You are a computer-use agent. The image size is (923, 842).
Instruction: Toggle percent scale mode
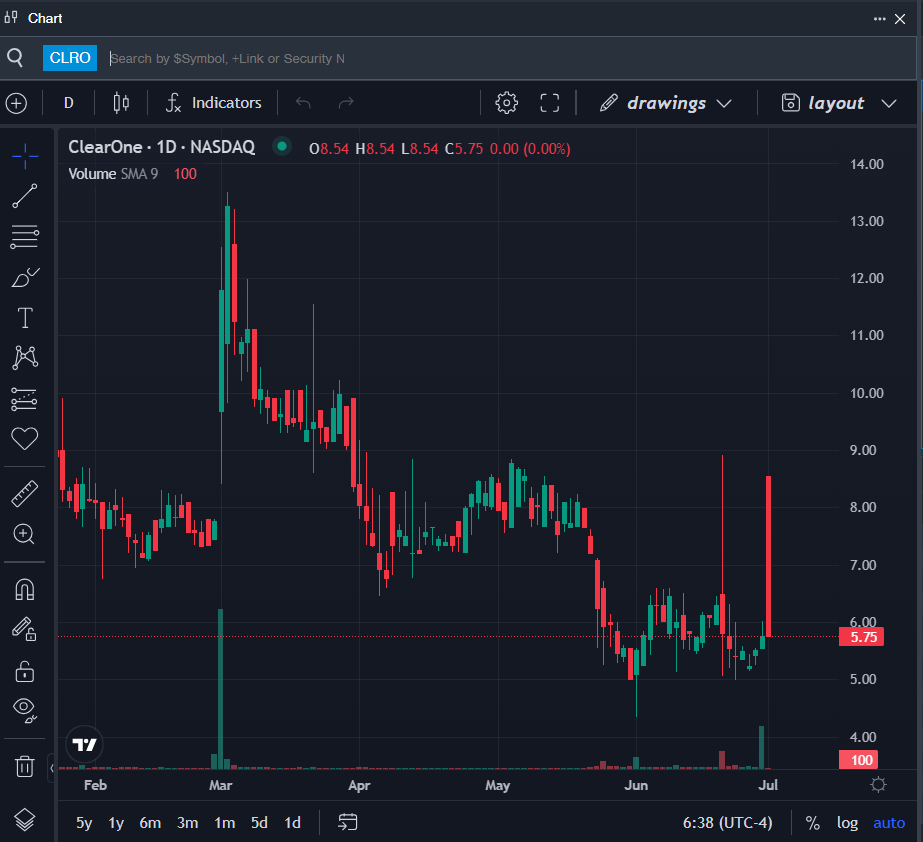click(x=813, y=823)
